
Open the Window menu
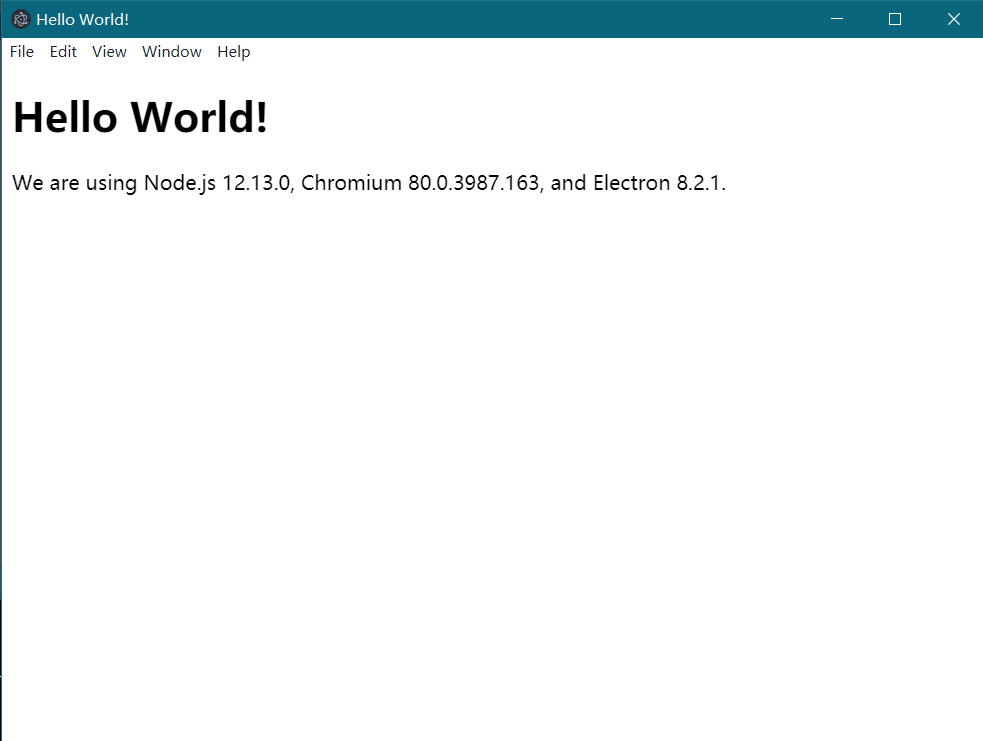pyautogui.click(x=172, y=52)
